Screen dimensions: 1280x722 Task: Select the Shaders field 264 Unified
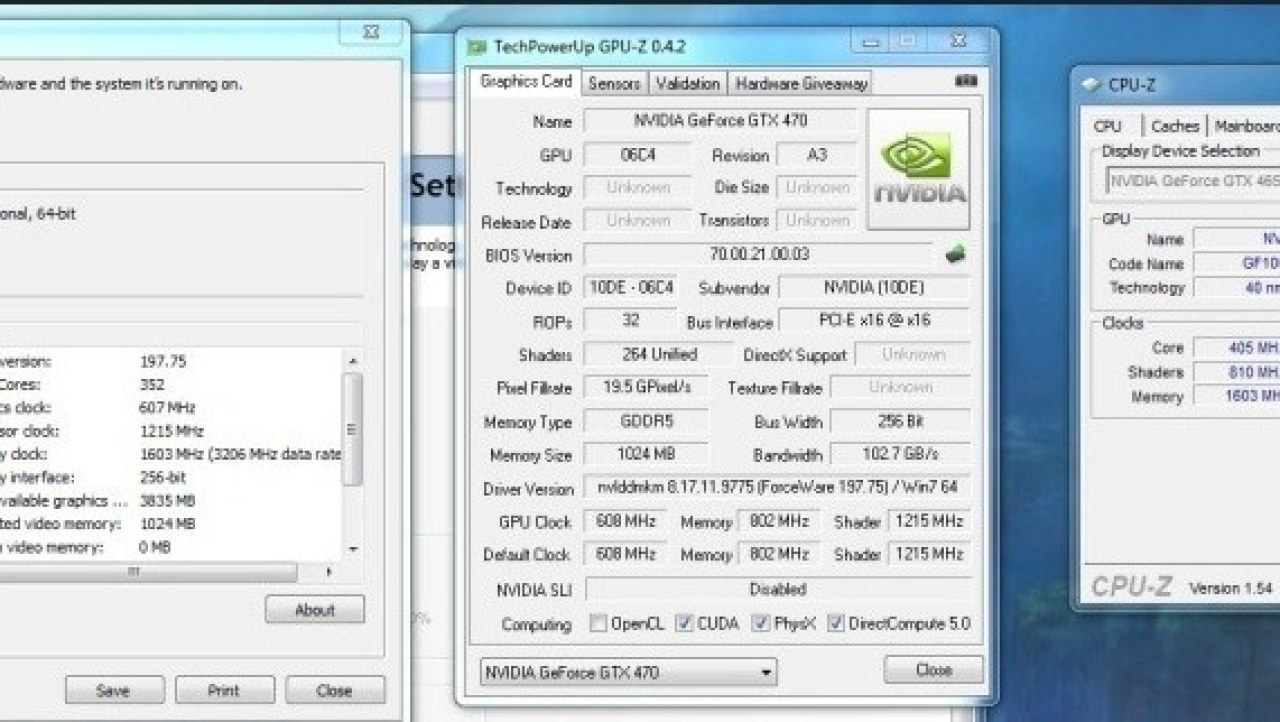click(659, 355)
